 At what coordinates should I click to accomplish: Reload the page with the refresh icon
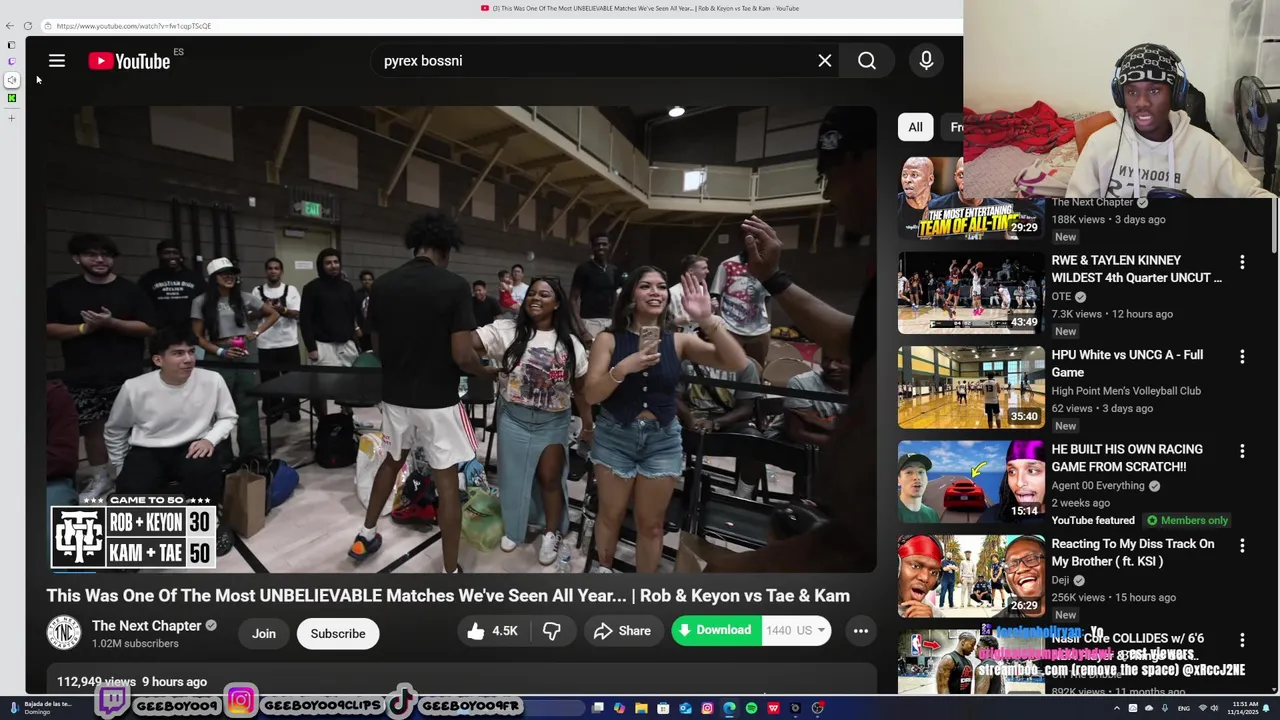coord(28,26)
